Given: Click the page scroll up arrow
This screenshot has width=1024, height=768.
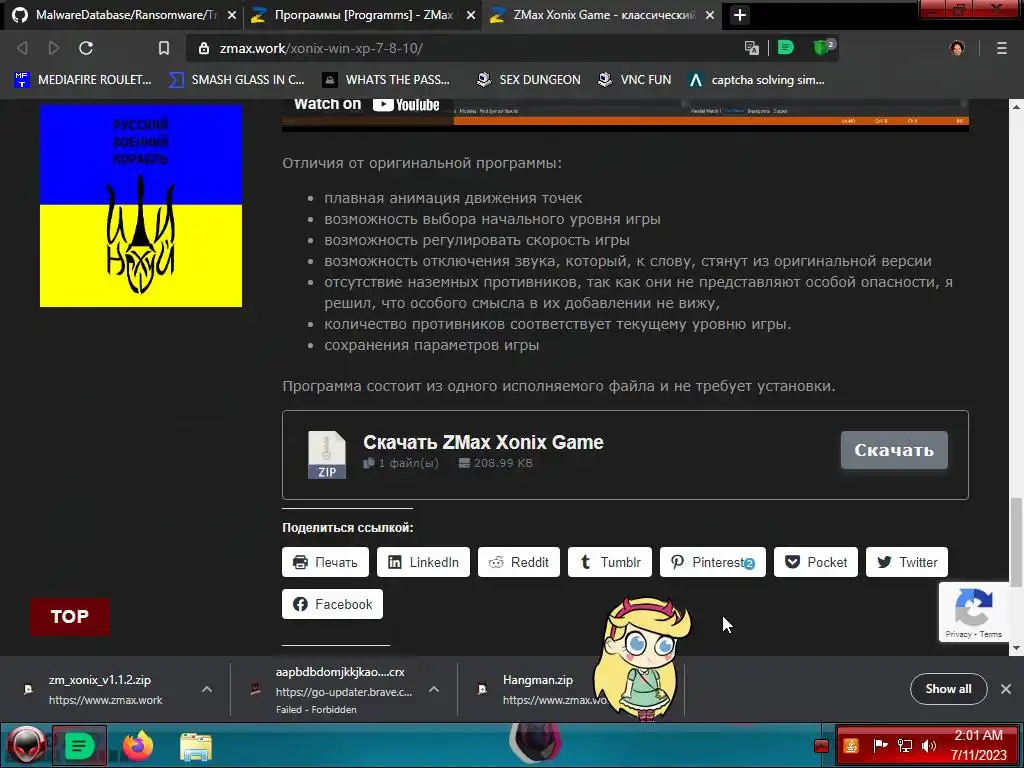Looking at the screenshot, I should [x=1016, y=106].
